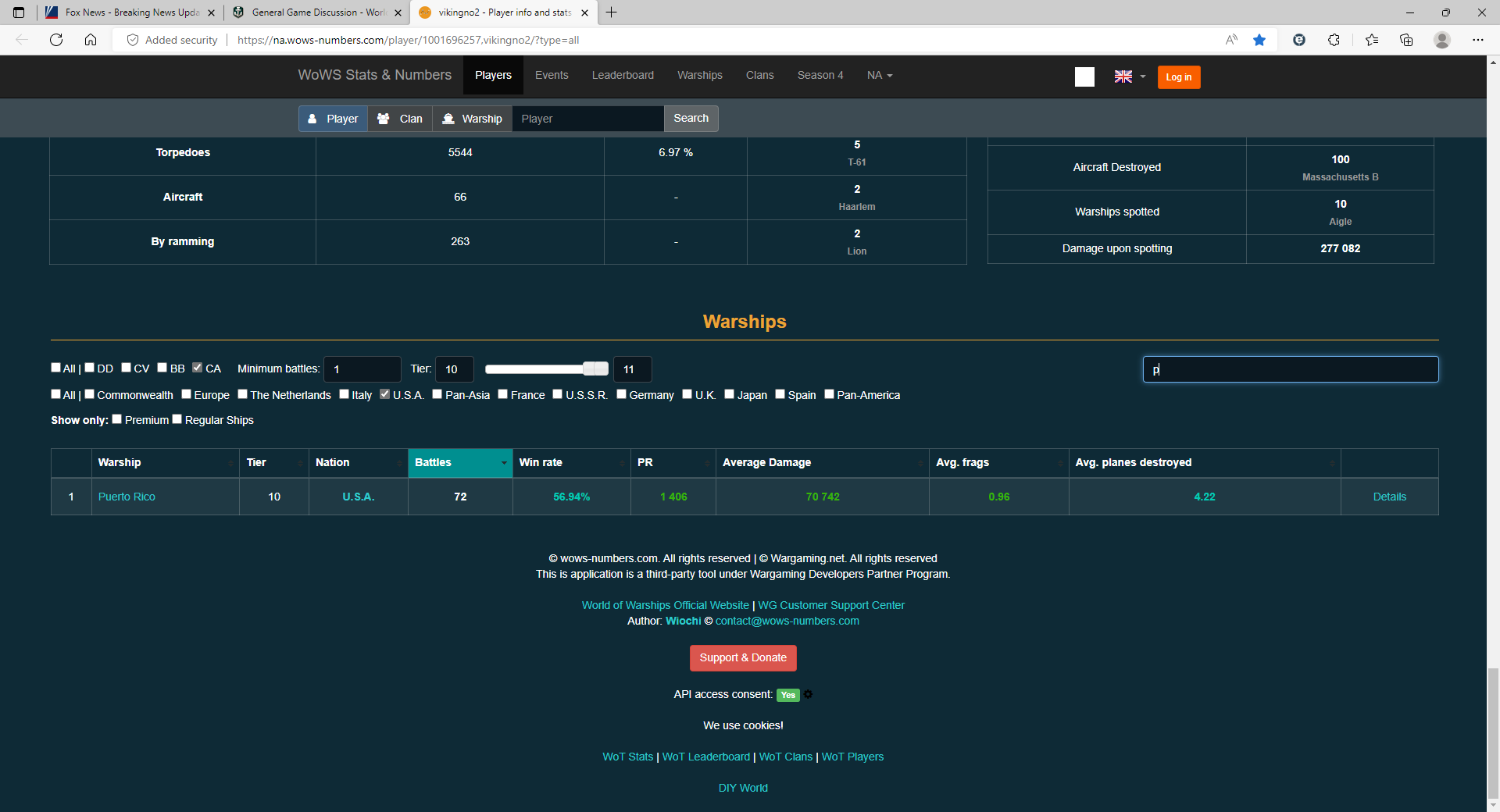Image resolution: width=1500 pixels, height=812 pixels.
Task: Click the browser home icon
Action: (91, 40)
